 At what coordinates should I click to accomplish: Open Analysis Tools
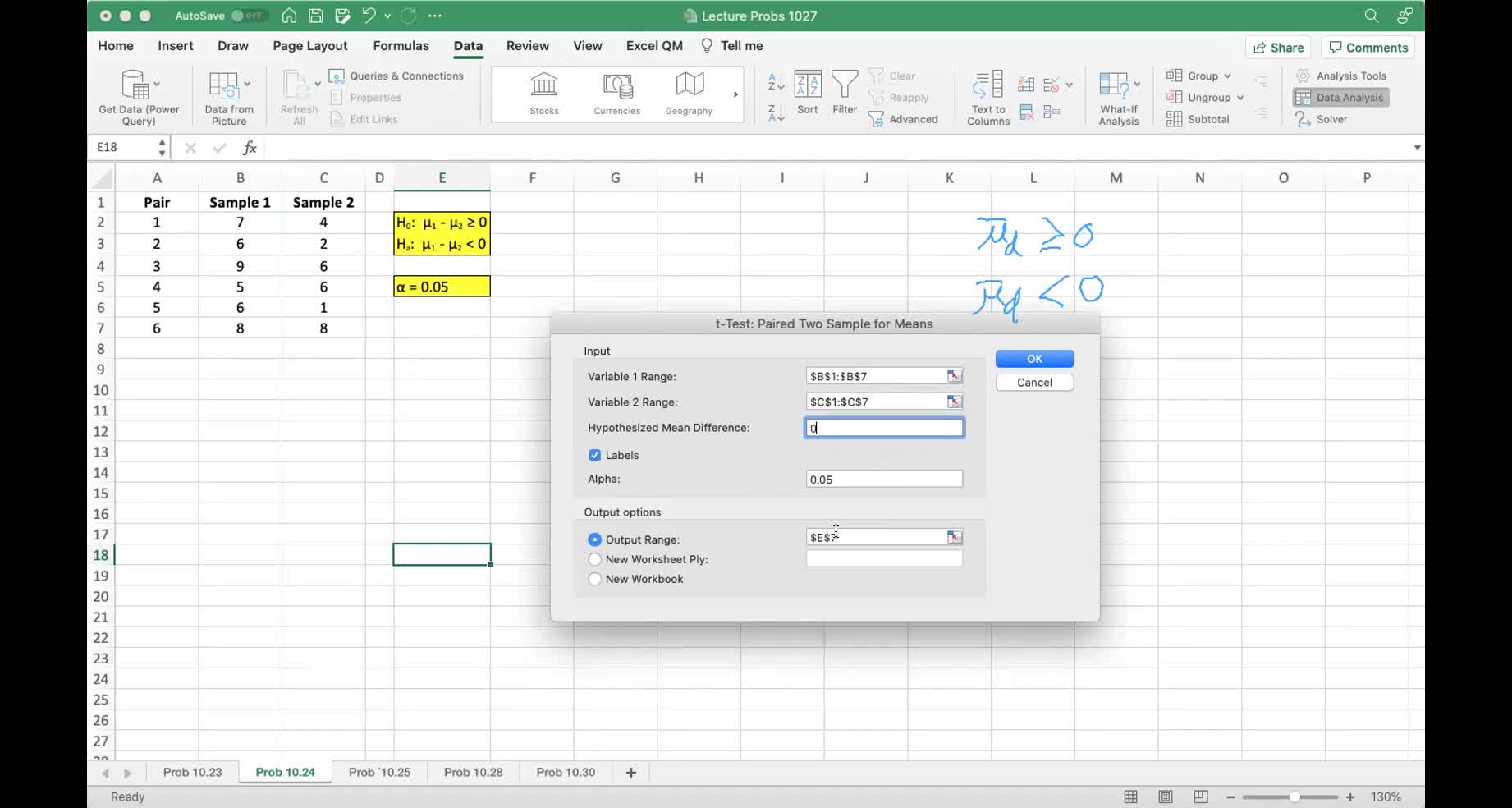coord(1341,76)
